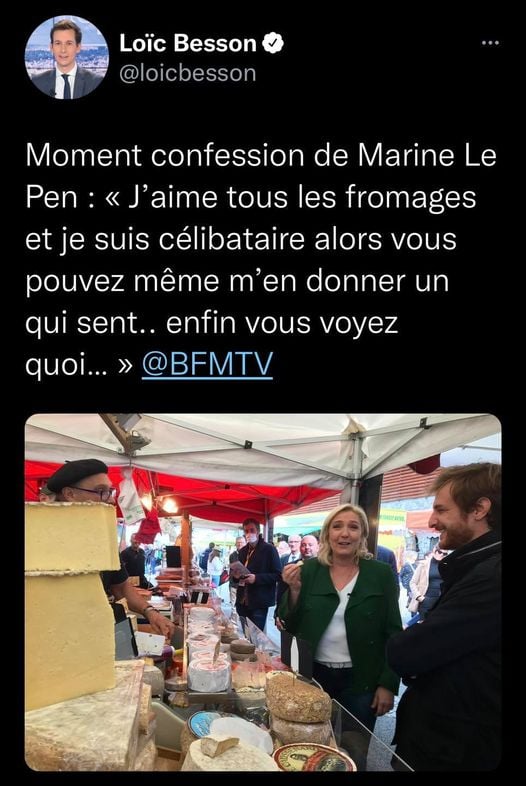526x786 pixels.
Task: Click the line 'pouvez même m'en donner un'
Action: [x=237, y=281]
